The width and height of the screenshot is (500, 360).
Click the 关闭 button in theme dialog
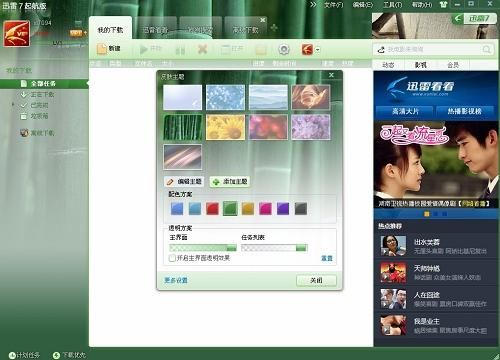[316, 280]
